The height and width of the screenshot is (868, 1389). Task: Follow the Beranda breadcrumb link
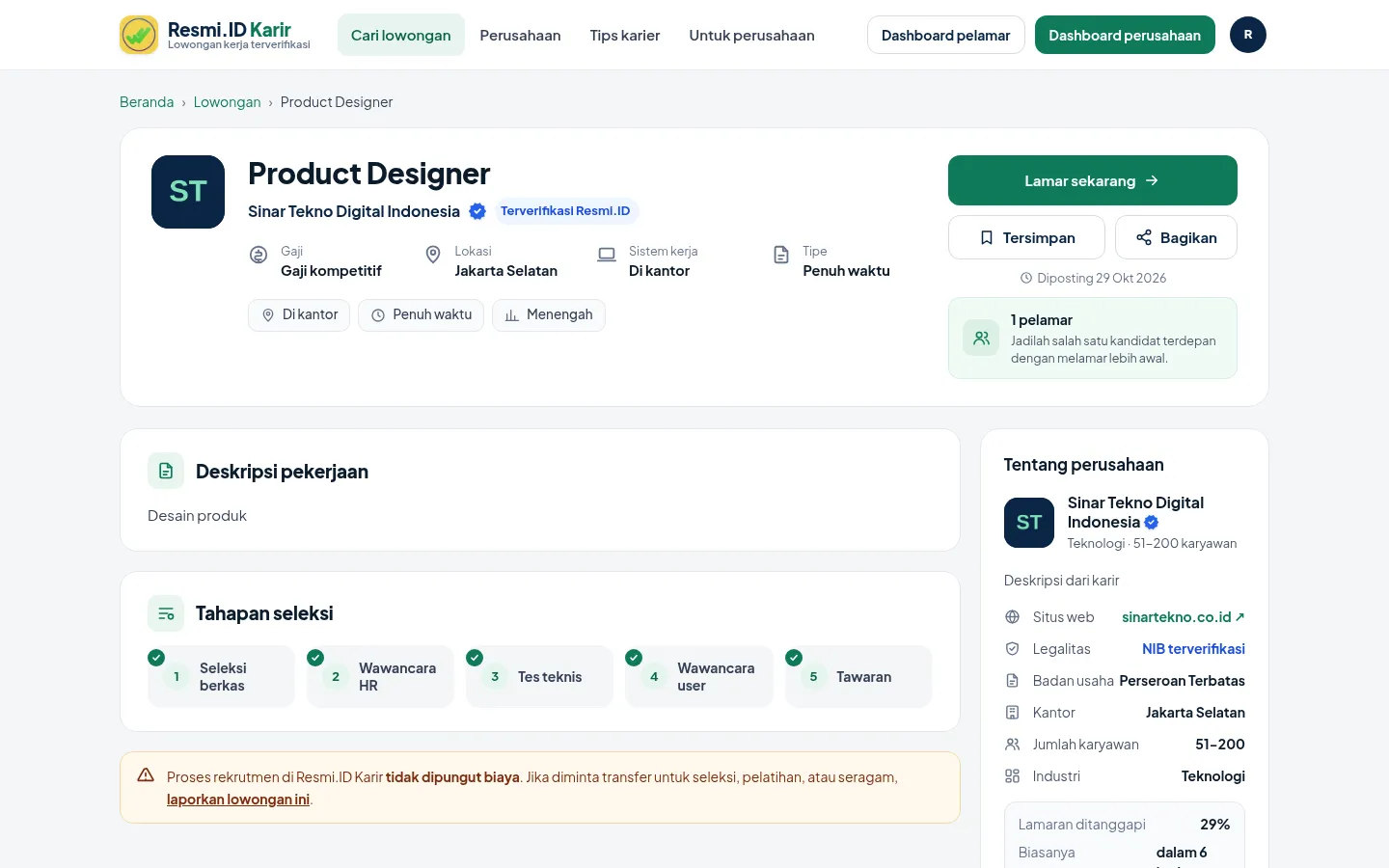coord(147,102)
